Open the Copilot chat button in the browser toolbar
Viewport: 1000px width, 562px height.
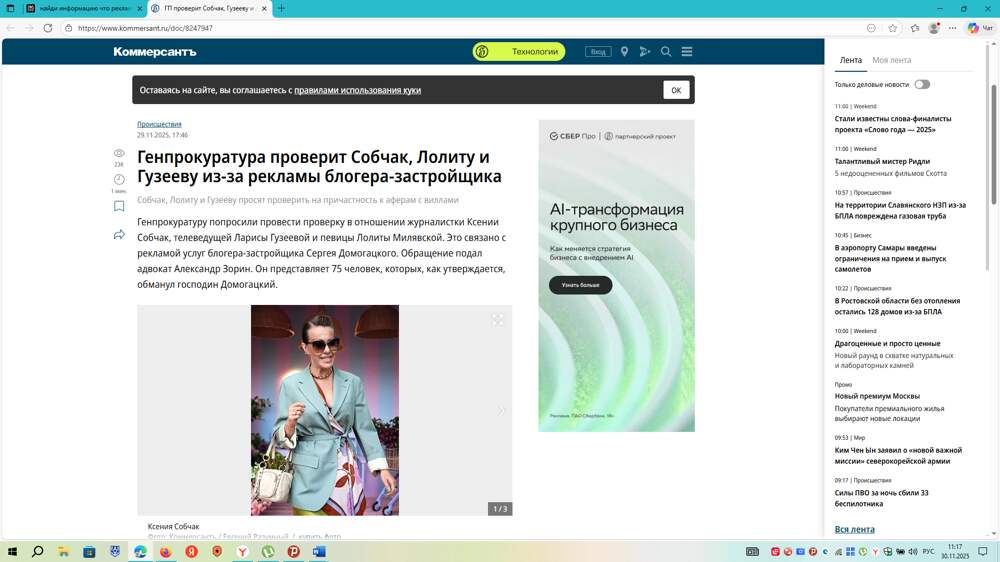pos(980,28)
